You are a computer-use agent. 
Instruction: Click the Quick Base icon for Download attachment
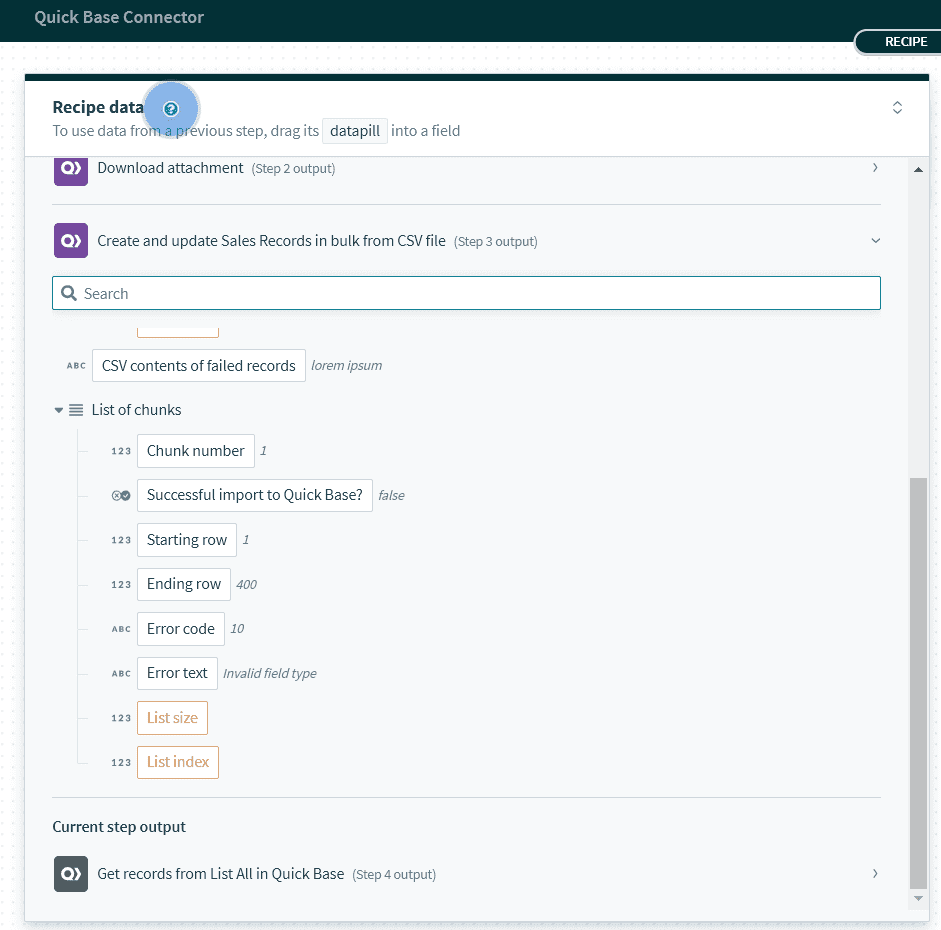[x=70, y=169]
